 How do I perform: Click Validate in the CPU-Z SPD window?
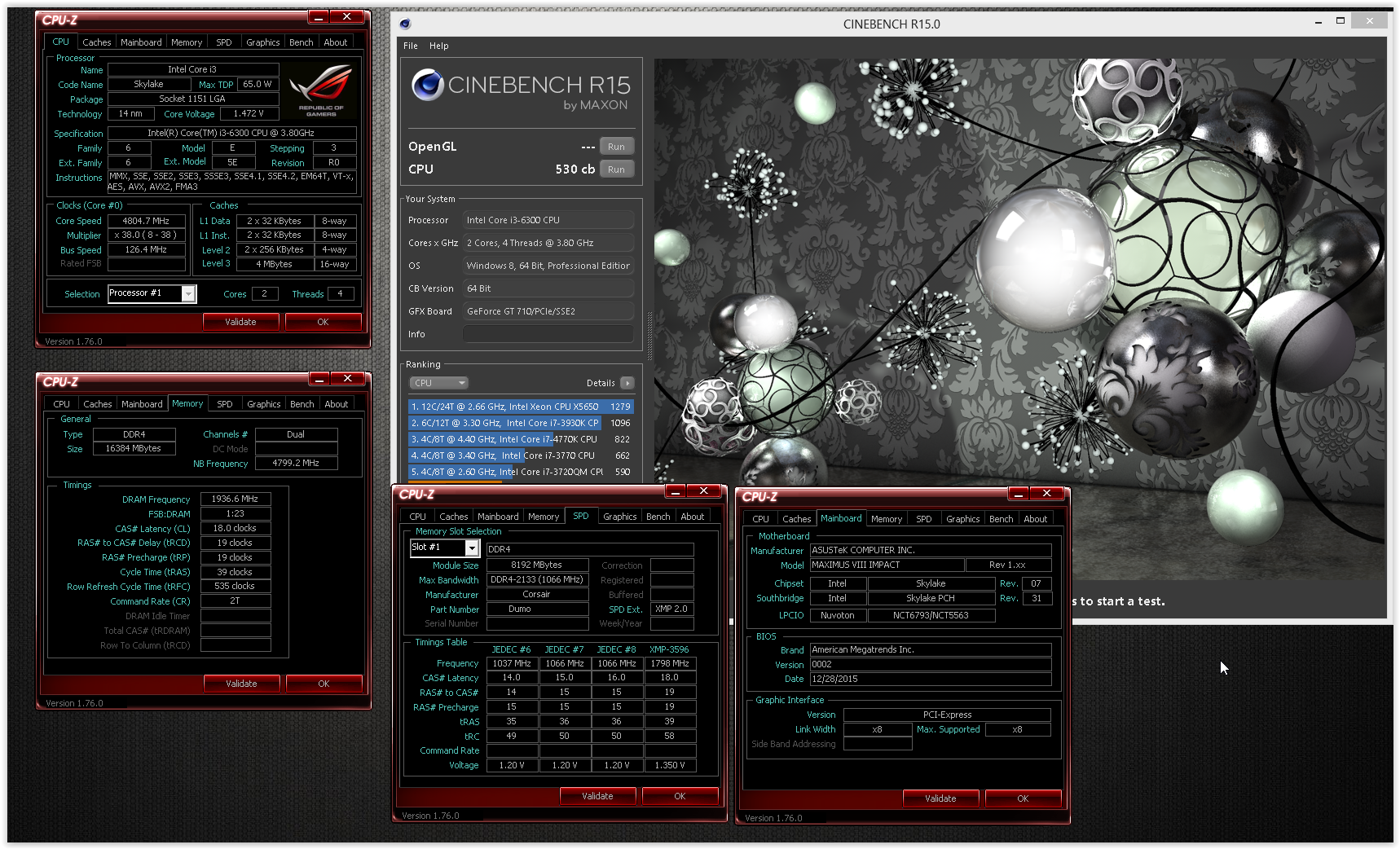pyautogui.click(x=597, y=796)
